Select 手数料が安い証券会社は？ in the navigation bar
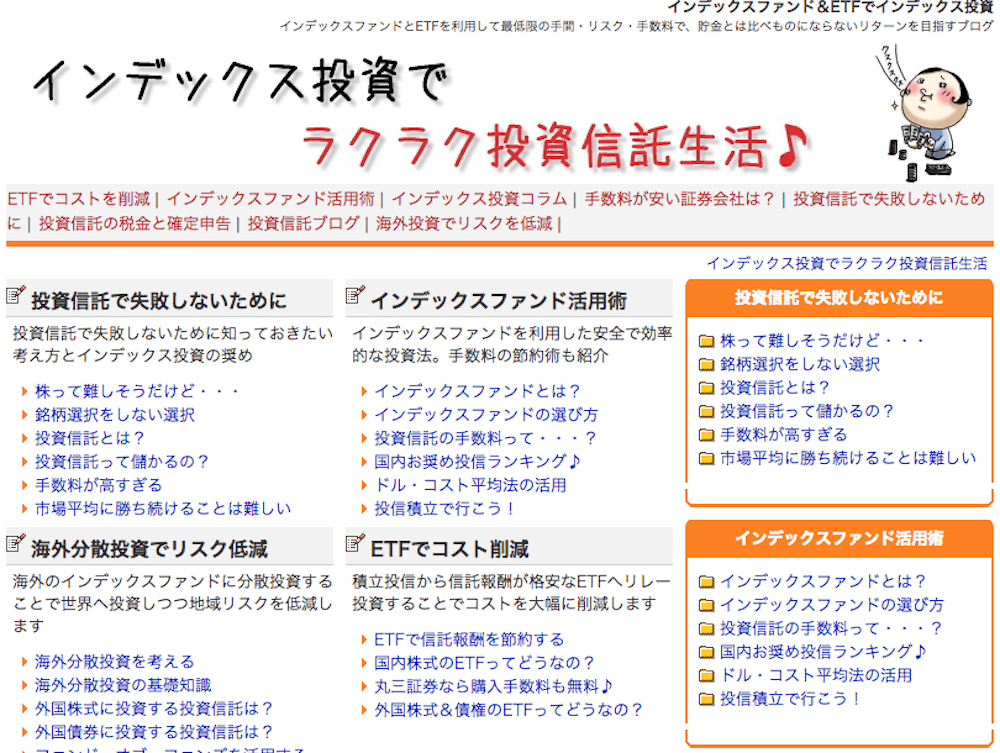Viewport: 1000px width, 753px height. [x=680, y=198]
